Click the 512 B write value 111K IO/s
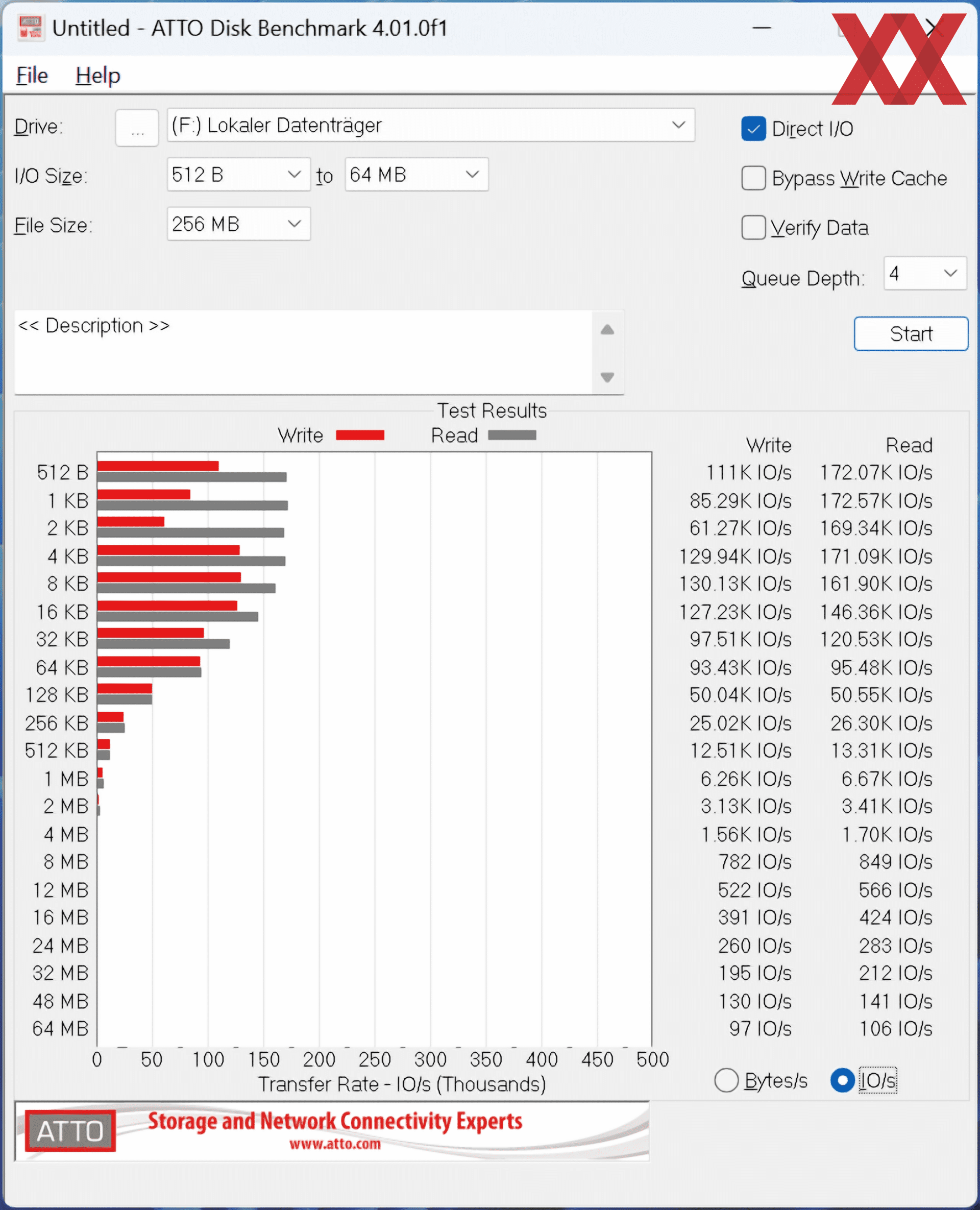Screen dimensions: 980x1210 749,473
